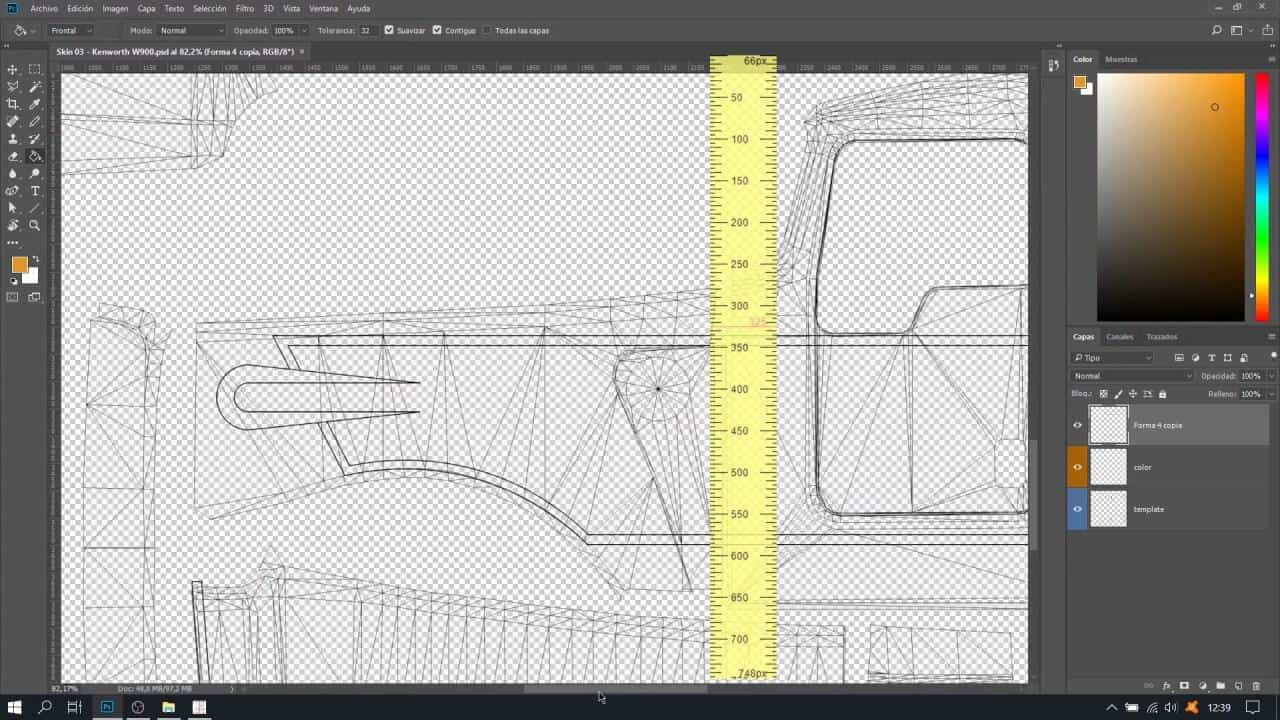Click the delete layer trash icon
Screen dimensions: 1280x720
pos(1256,686)
